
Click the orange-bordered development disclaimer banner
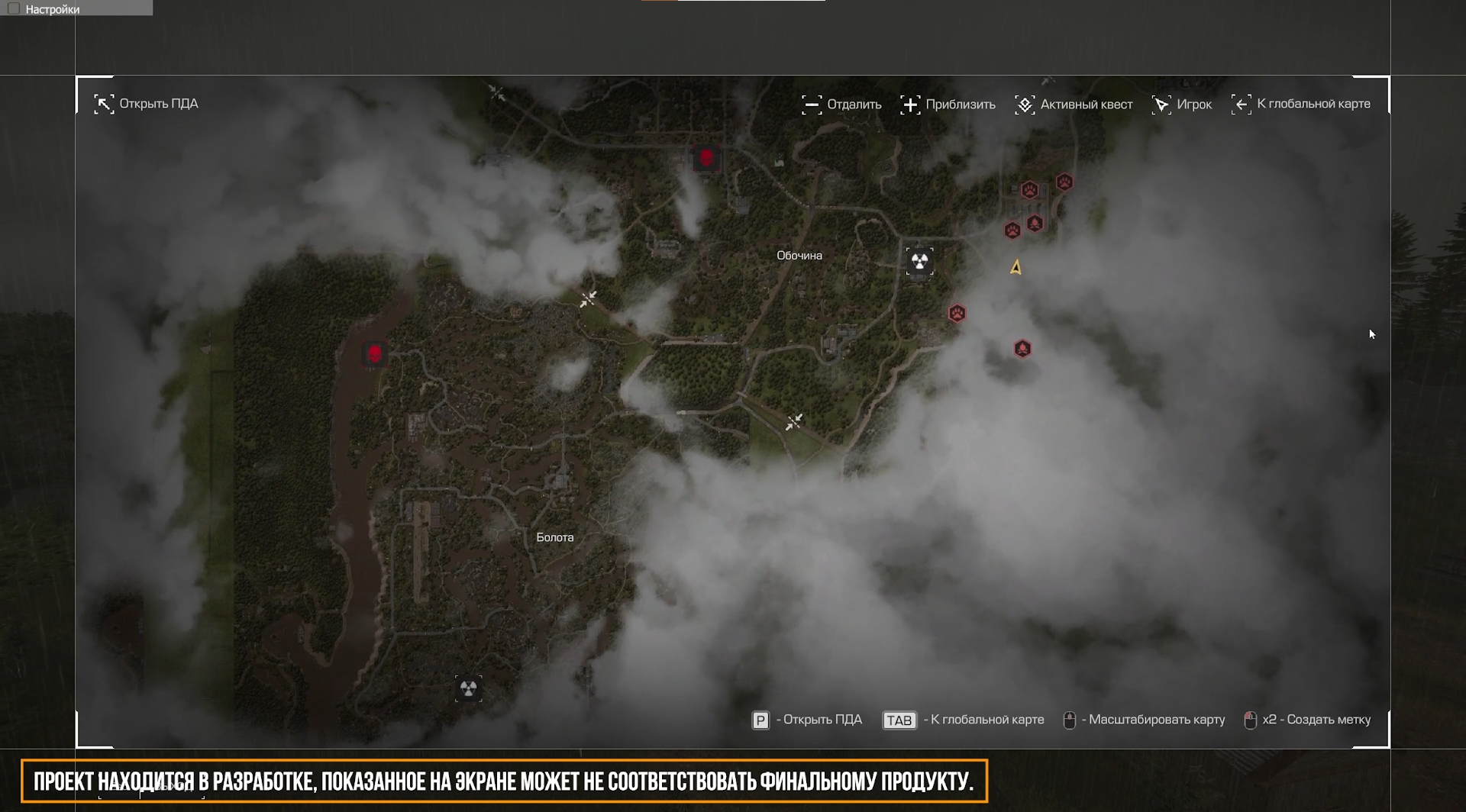tap(504, 781)
